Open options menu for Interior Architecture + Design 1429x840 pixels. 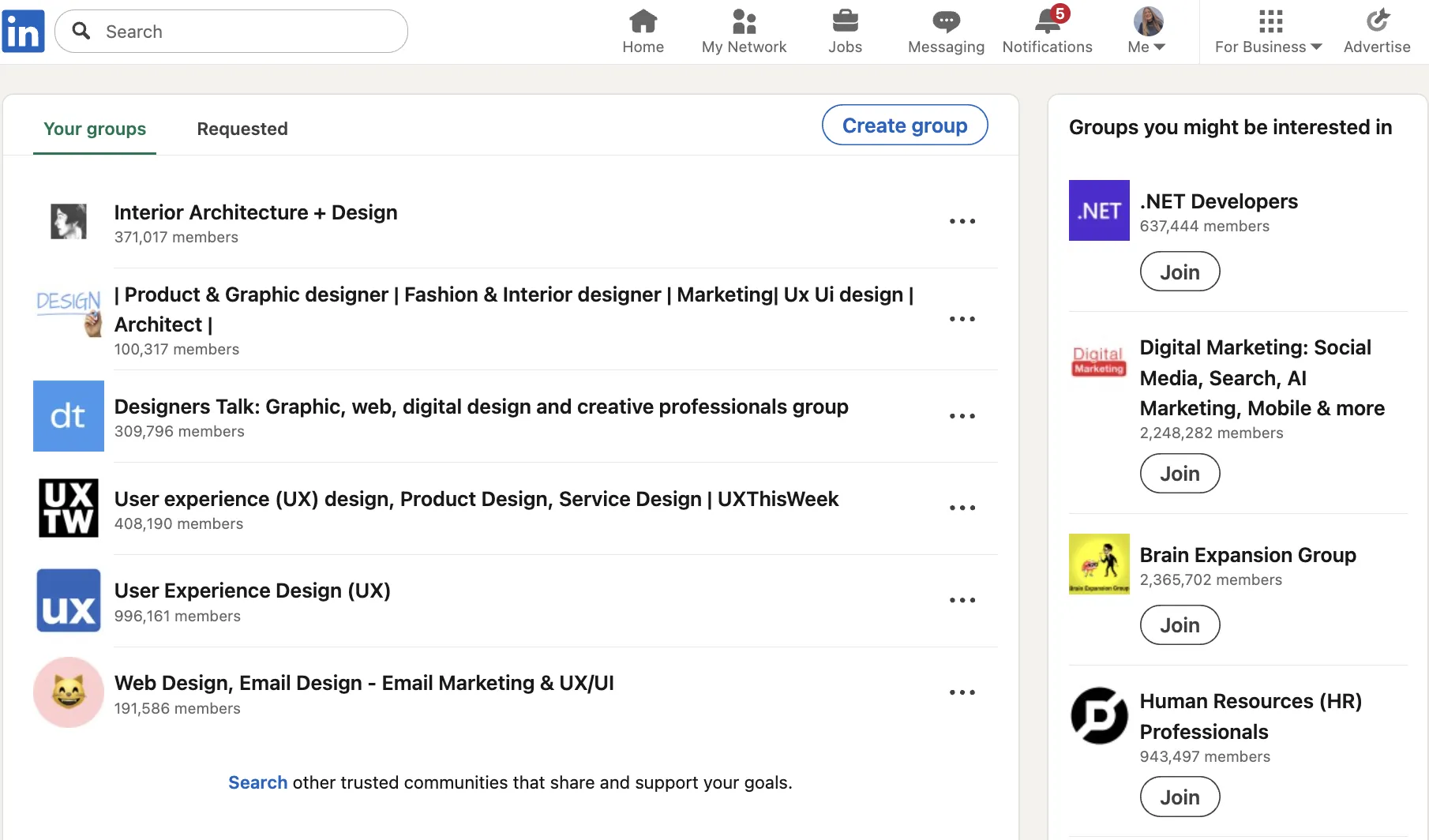click(962, 221)
